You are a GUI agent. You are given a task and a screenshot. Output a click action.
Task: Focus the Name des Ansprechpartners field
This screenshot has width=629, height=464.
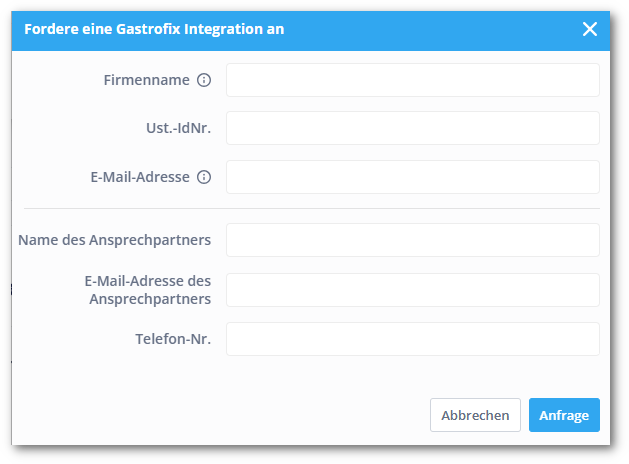[412, 240]
